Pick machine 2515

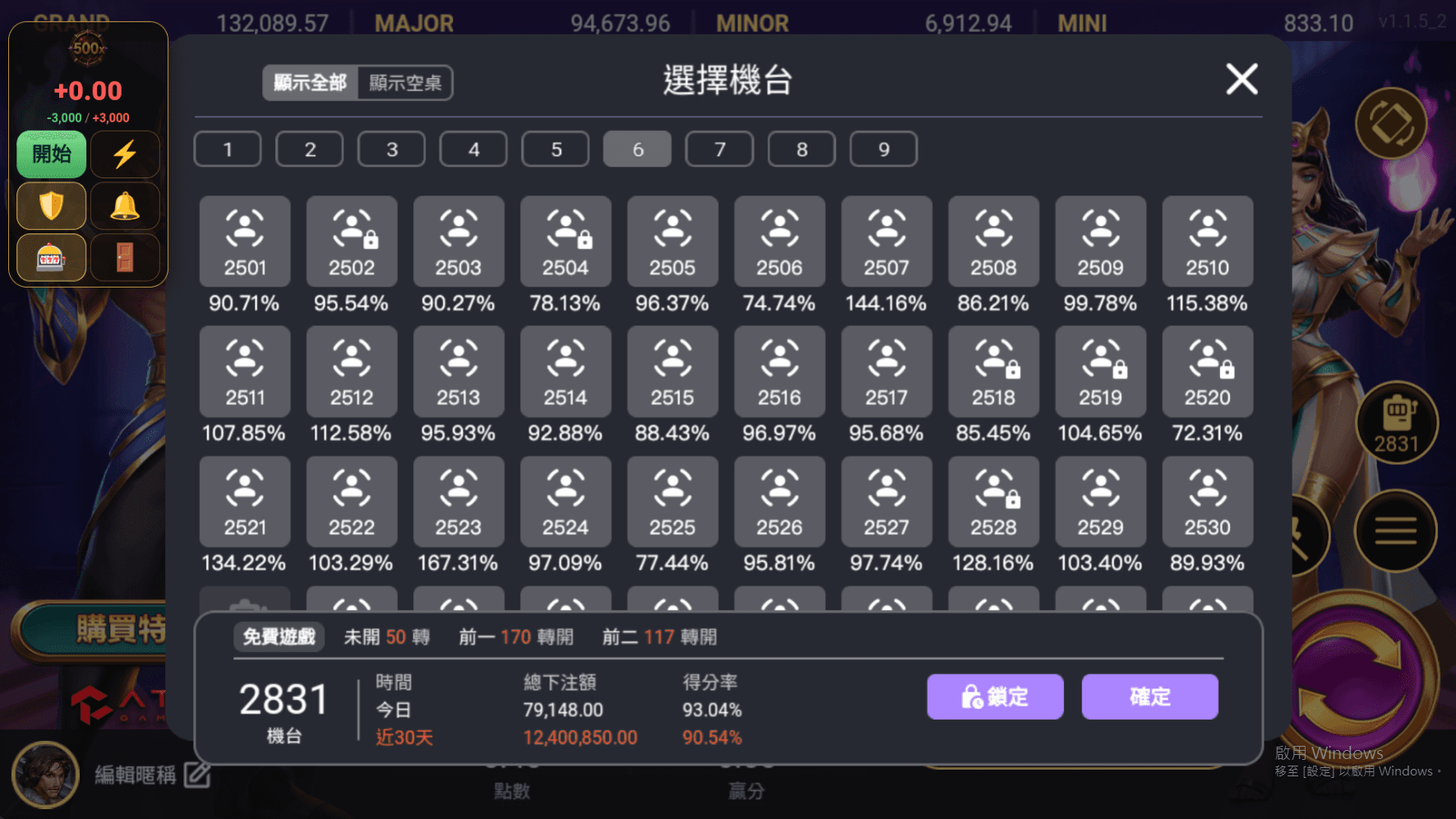click(x=672, y=371)
